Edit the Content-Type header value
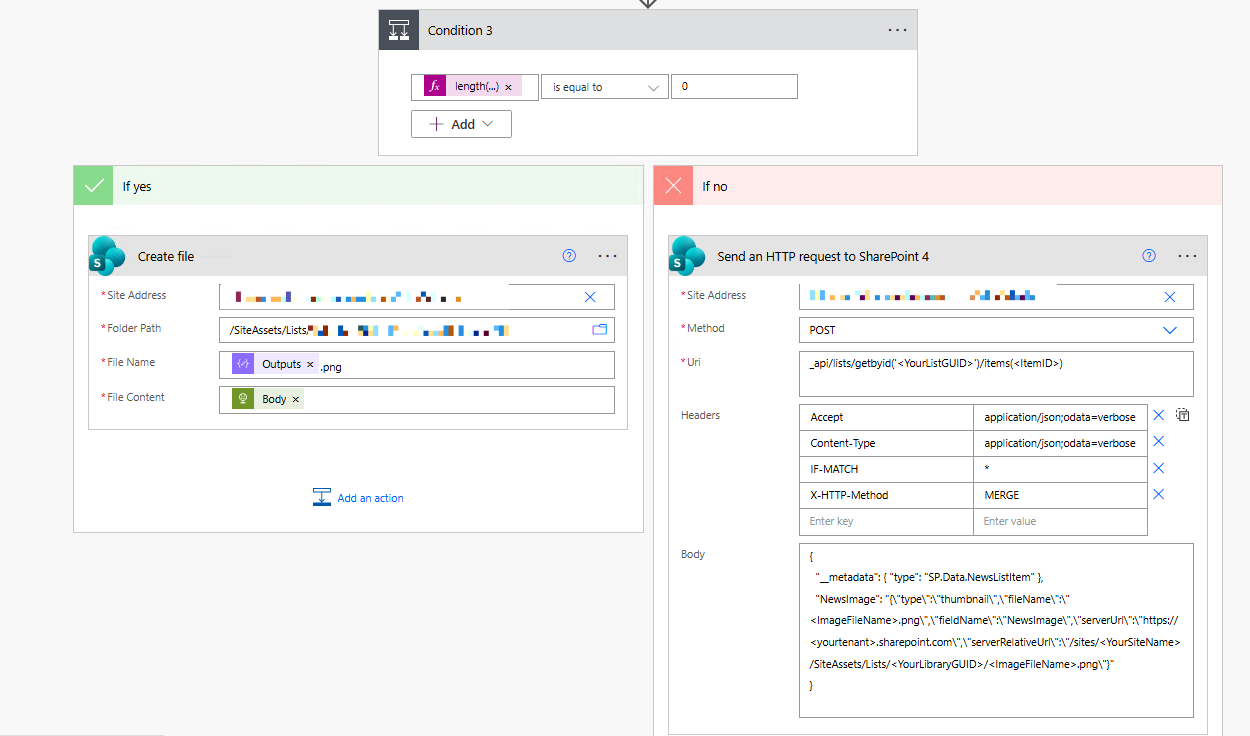The image size is (1250, 736). 1060,443
